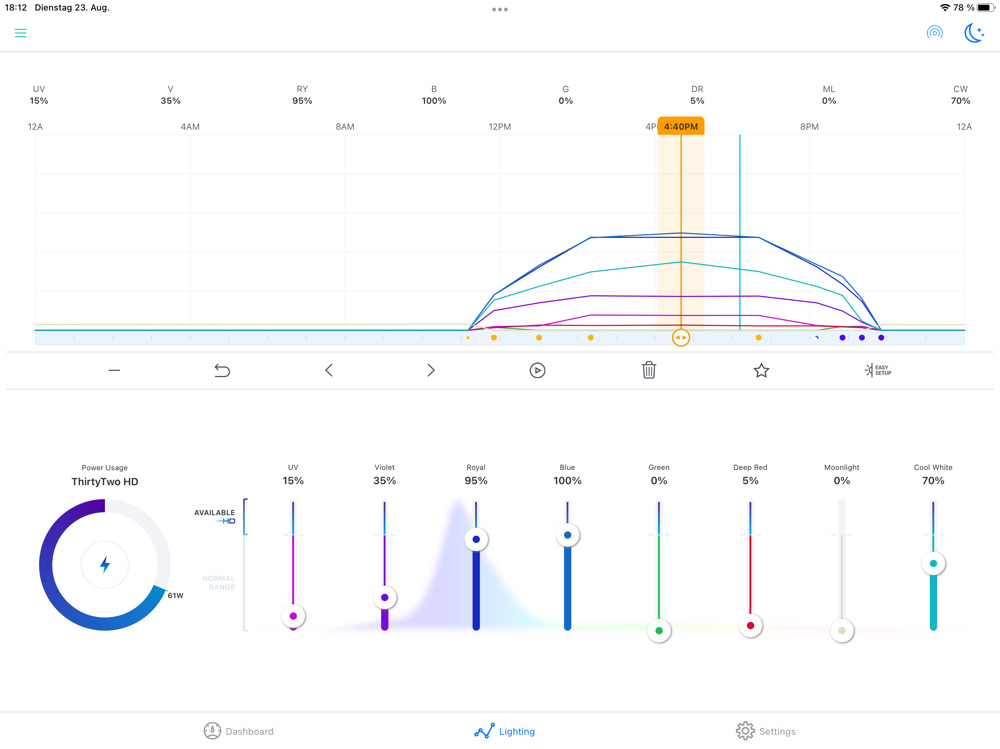The width and height of the screenshot is (1000, 749).
Task: Go to previous time point
Action: [329, 370]
